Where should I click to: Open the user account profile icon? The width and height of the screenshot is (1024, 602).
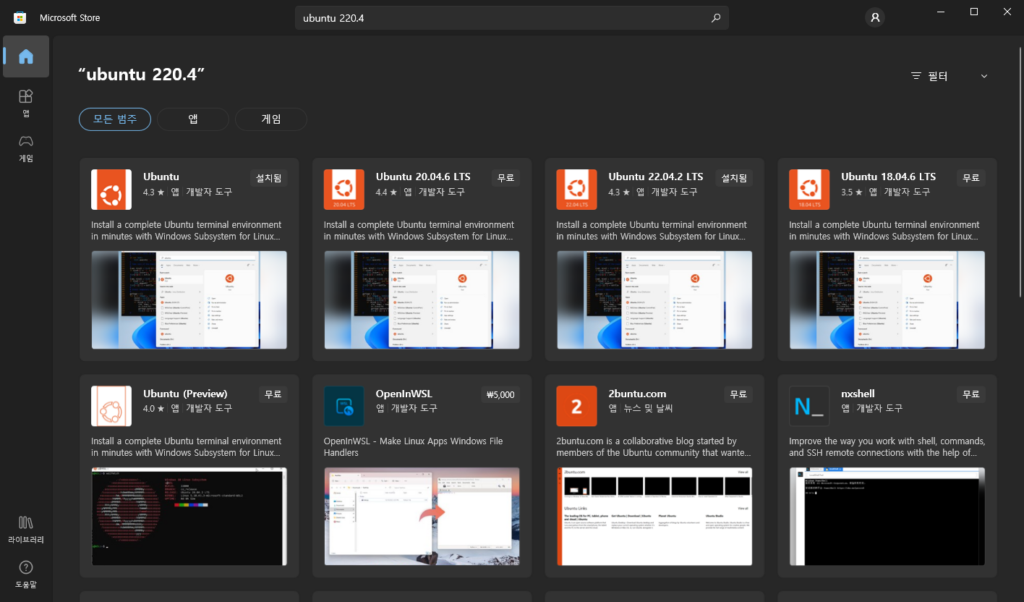tap(875, 18)
